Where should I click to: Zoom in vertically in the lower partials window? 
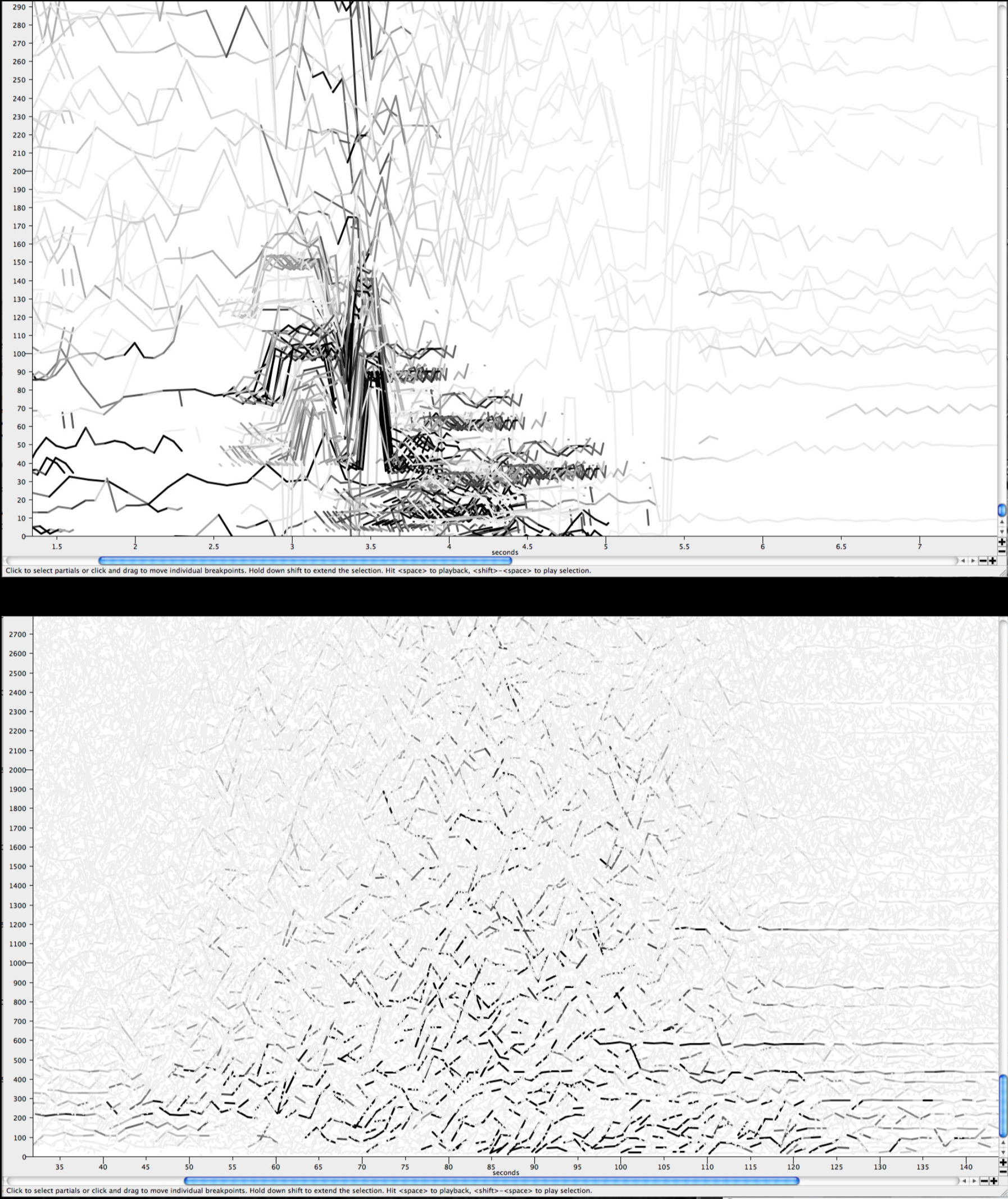point(1004,1162)
